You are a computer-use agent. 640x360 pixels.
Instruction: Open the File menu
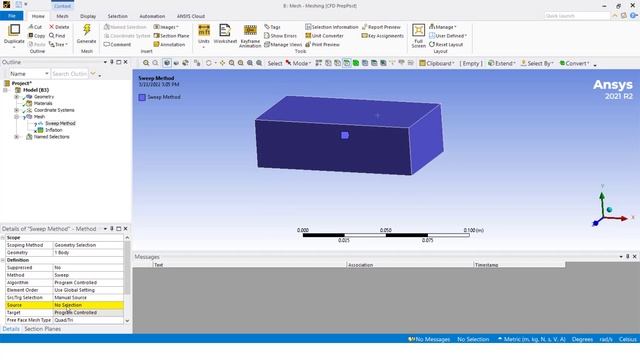12,16
